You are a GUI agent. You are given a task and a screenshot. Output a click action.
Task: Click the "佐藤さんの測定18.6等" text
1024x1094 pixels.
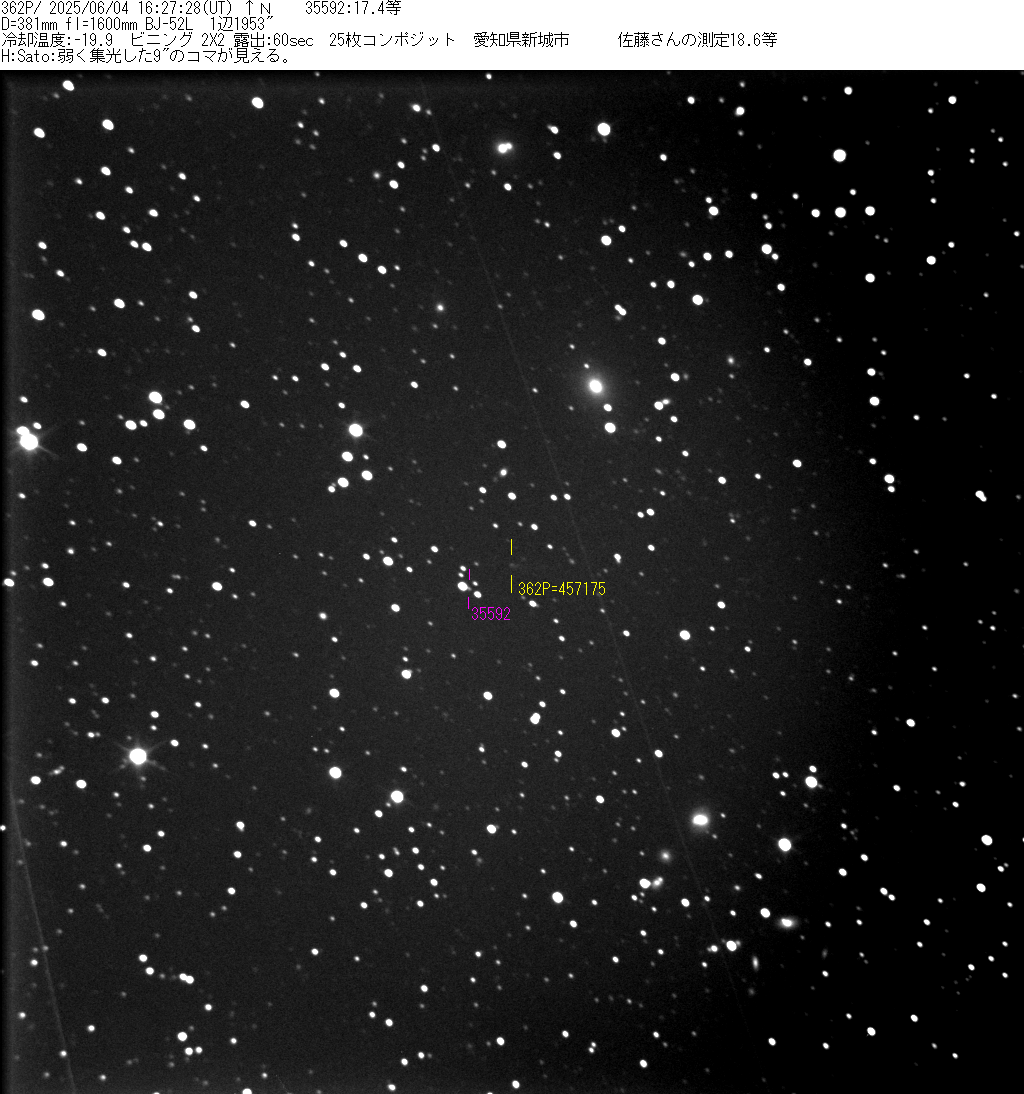click(x=698, y=40)
